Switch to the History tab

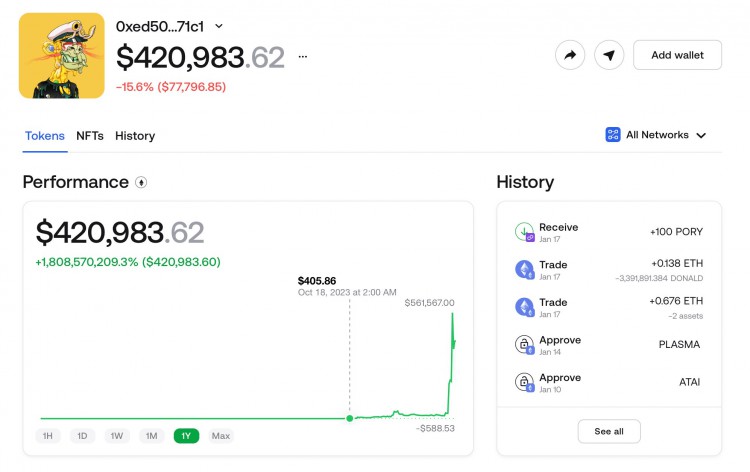click(x=135, y=136)
